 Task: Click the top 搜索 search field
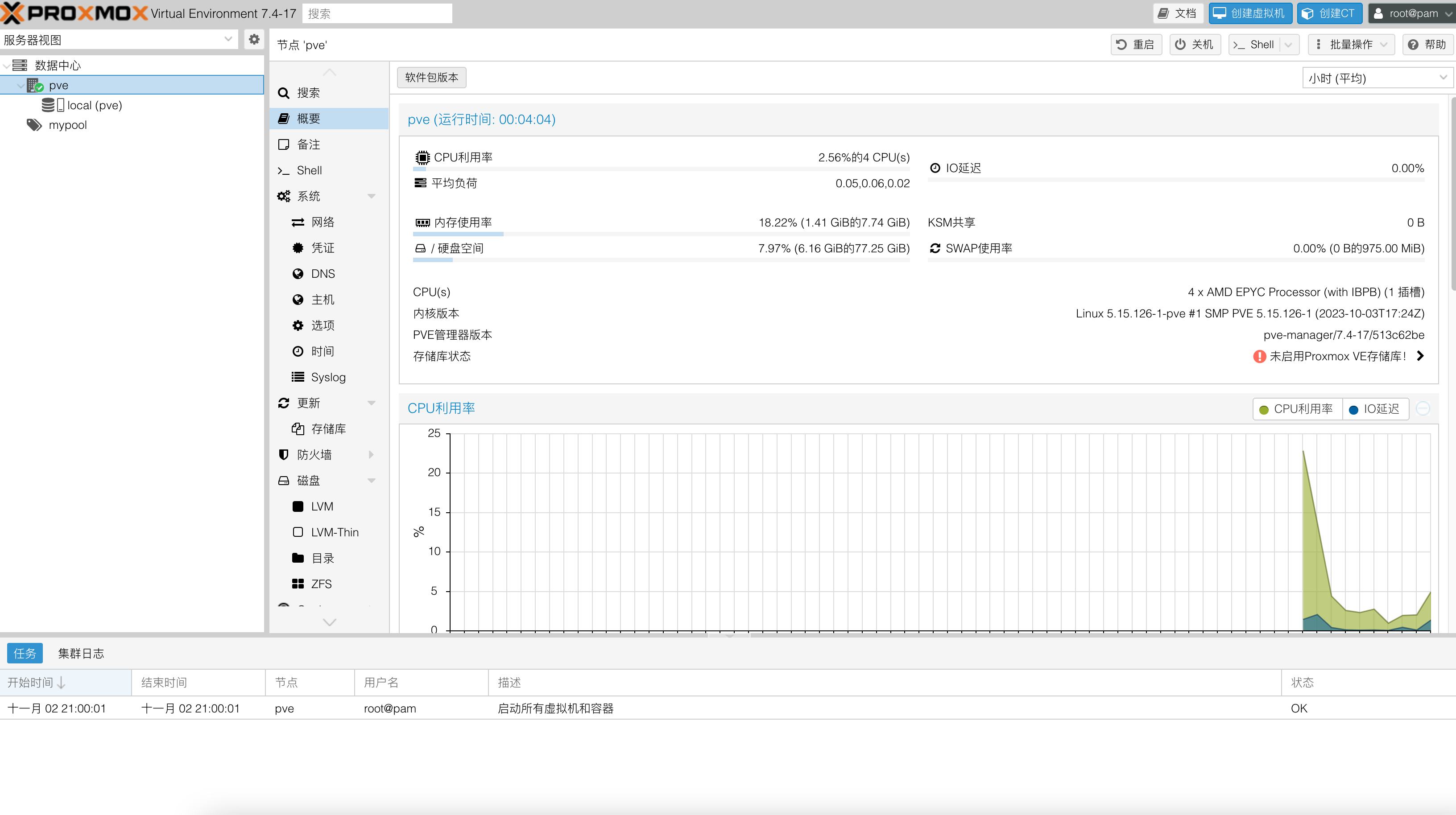coord(376,13)
